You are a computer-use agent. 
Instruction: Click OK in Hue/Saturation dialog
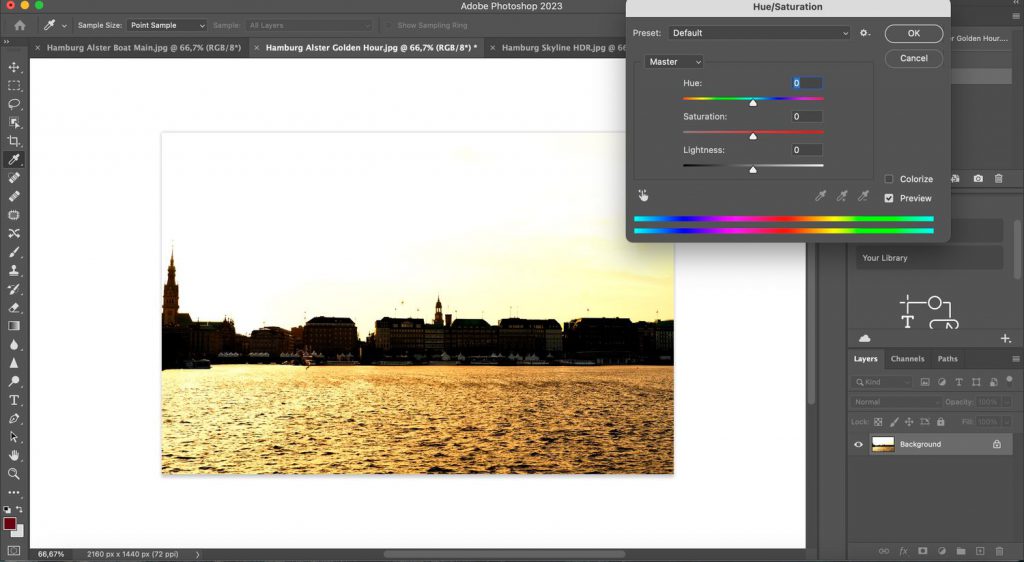pos(914,33)
